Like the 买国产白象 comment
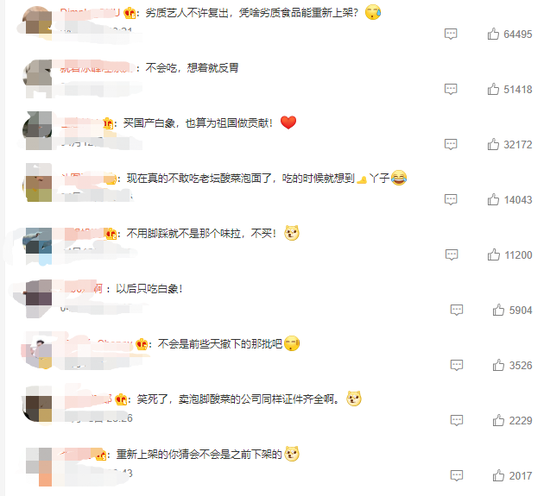550x496 pixels. [493, 144]
